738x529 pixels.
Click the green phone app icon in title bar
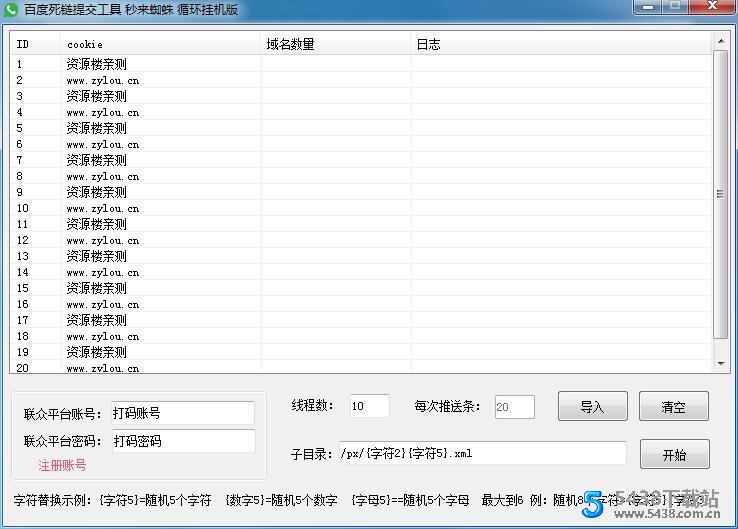[10, 9]
